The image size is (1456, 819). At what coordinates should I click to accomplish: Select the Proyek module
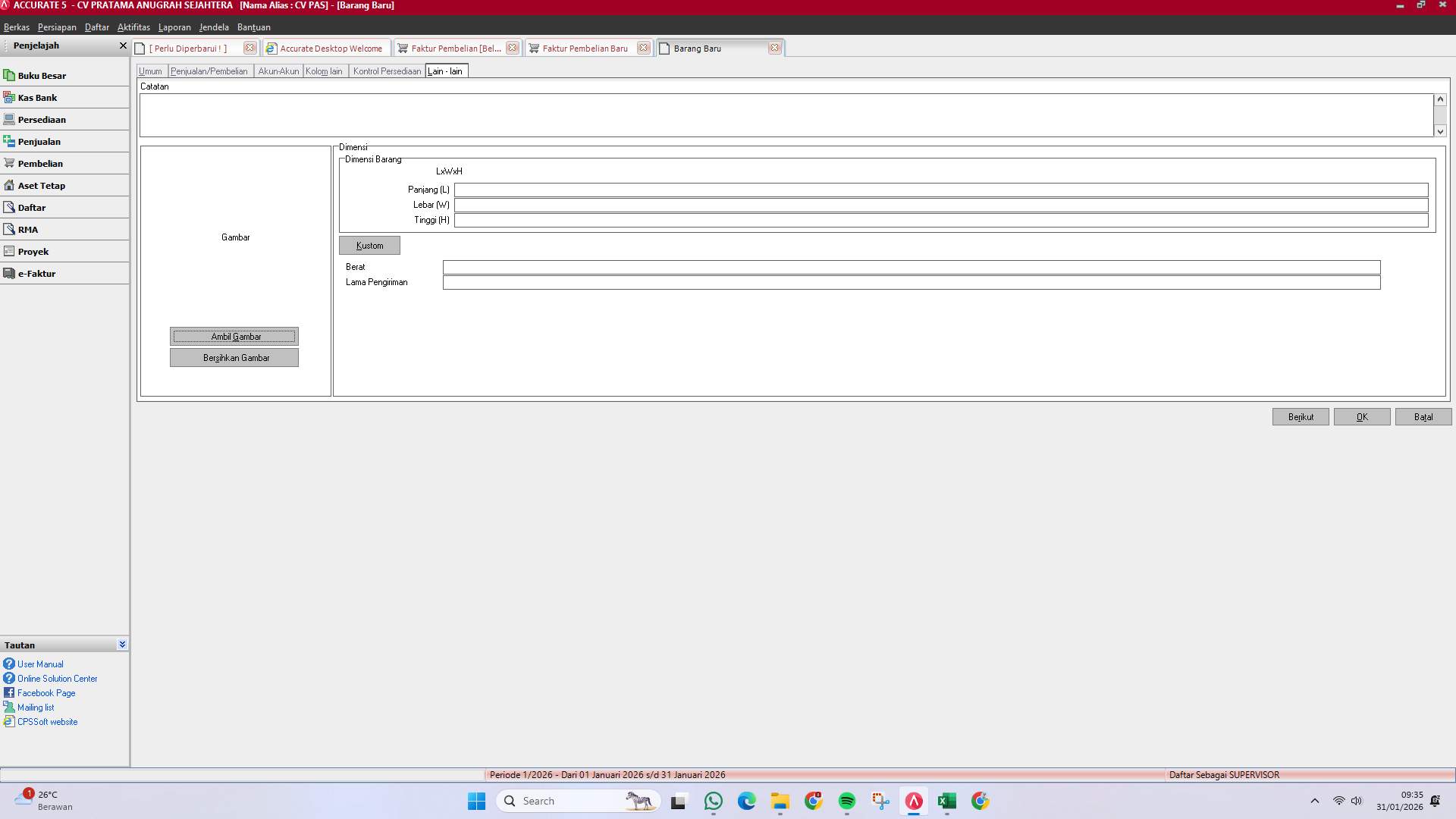[x=33, y=251]
